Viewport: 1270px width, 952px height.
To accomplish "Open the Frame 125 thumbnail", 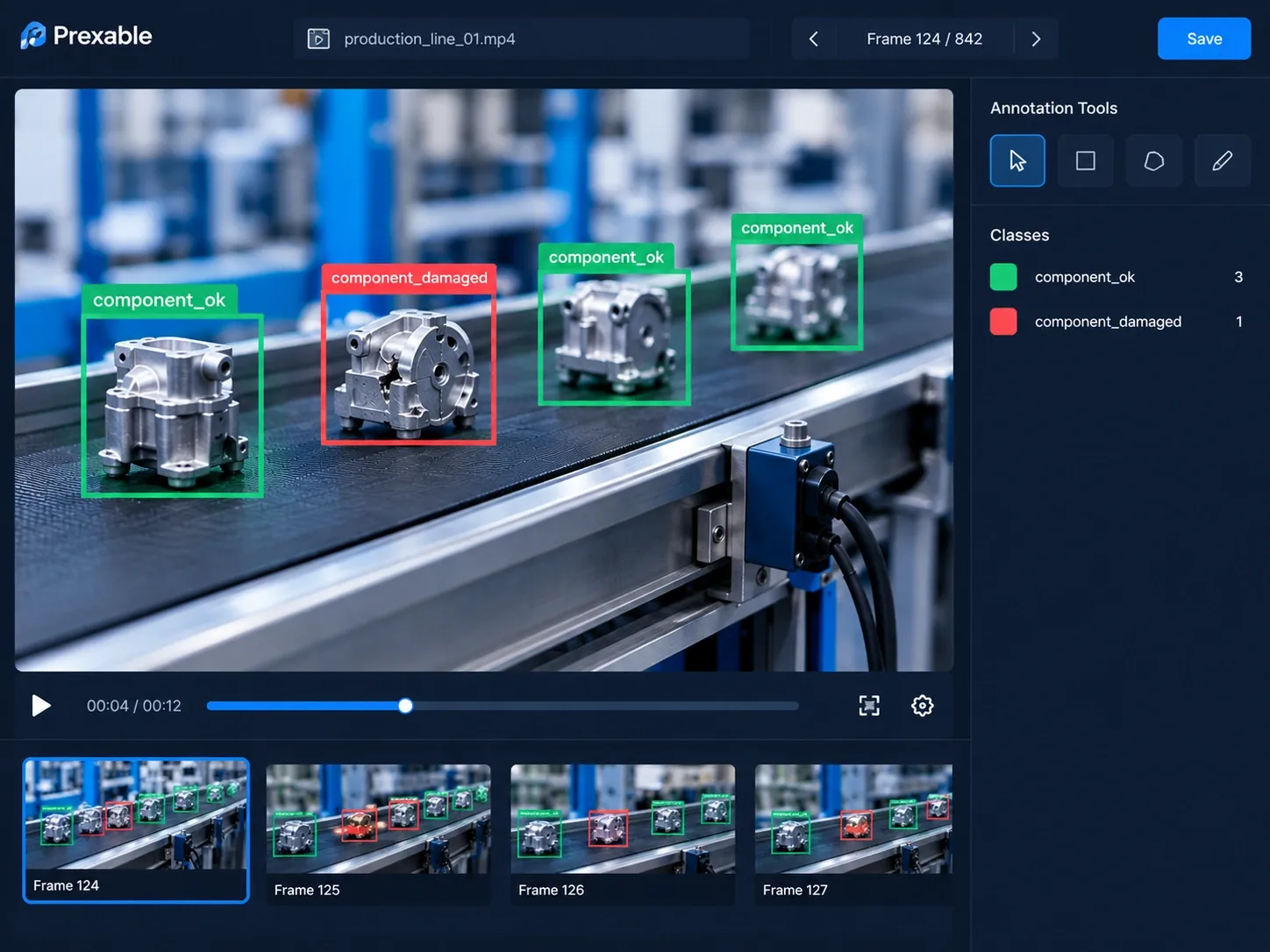I will coord(378,834).
